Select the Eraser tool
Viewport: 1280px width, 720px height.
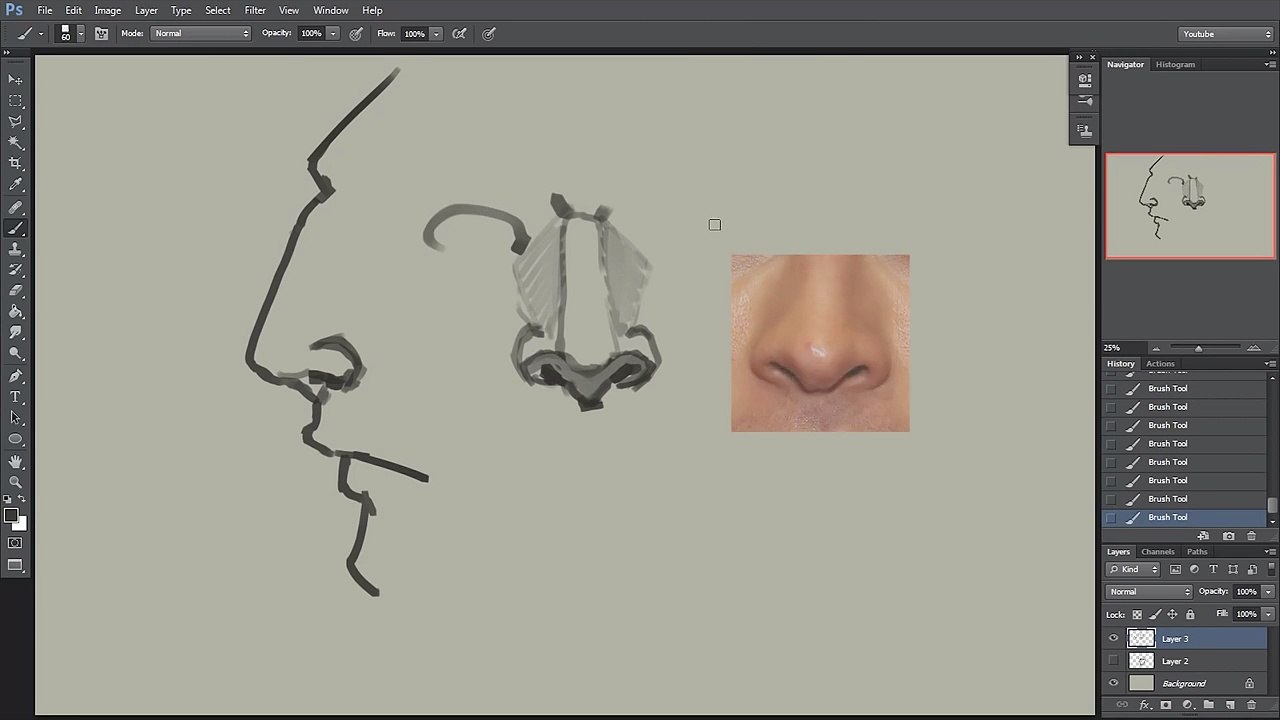click(x=16, y=291)
